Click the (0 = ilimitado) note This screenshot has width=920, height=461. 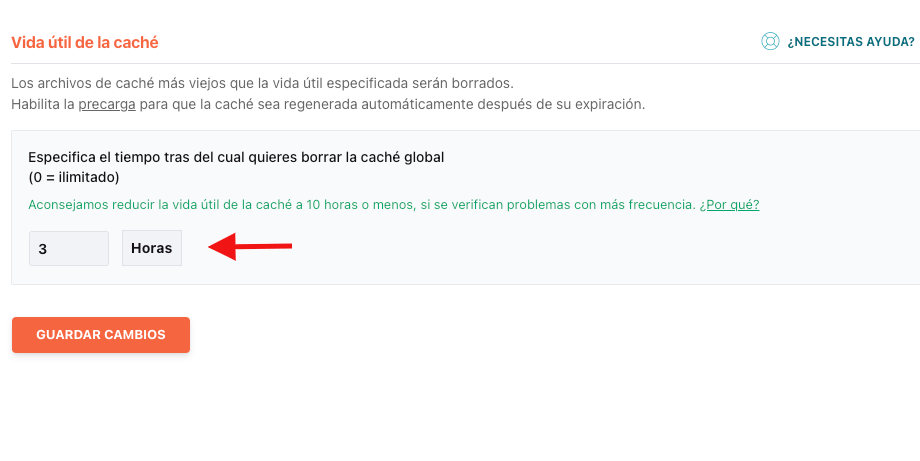74,177
